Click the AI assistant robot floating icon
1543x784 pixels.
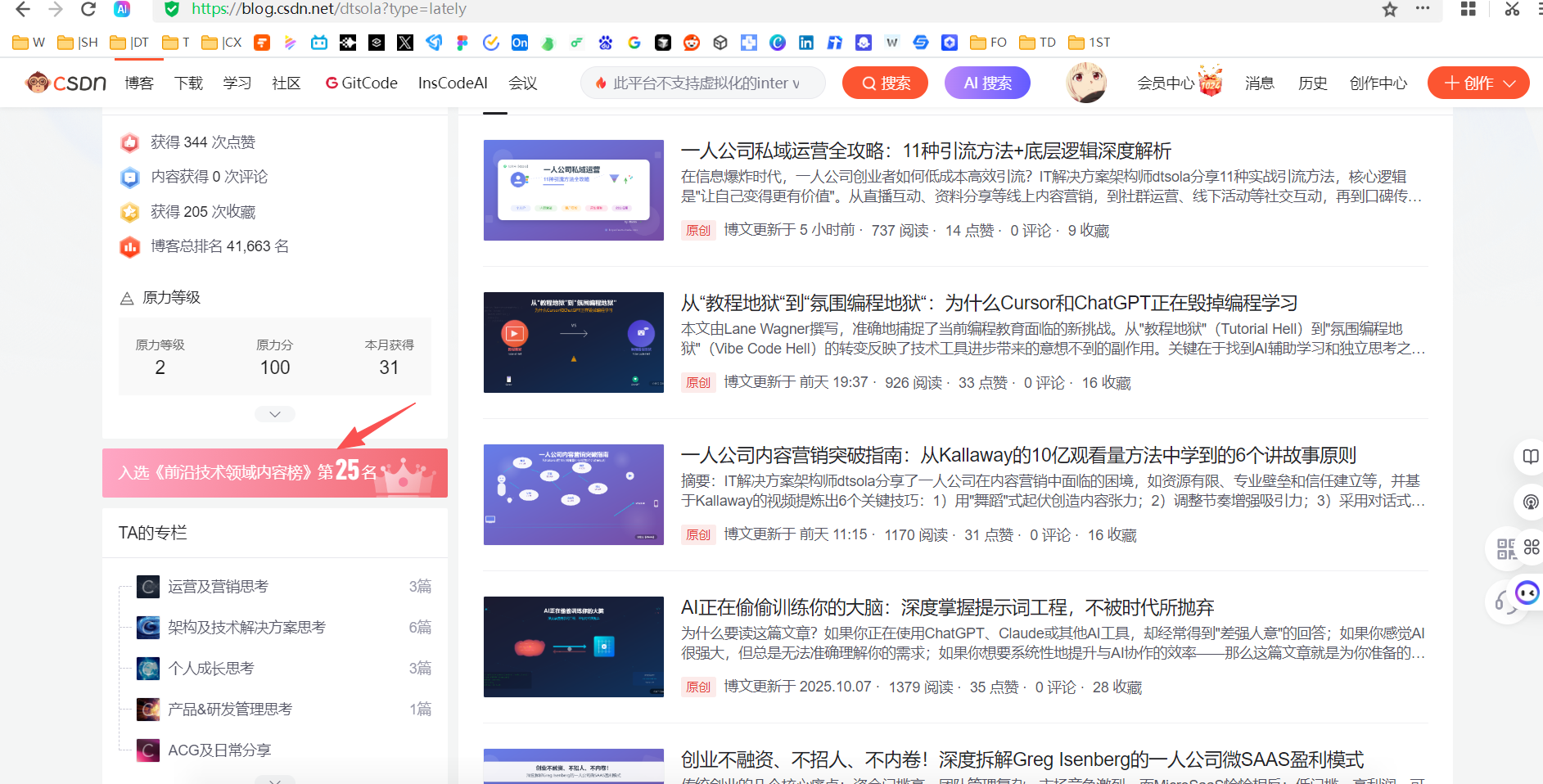[x=1527, y=593]
